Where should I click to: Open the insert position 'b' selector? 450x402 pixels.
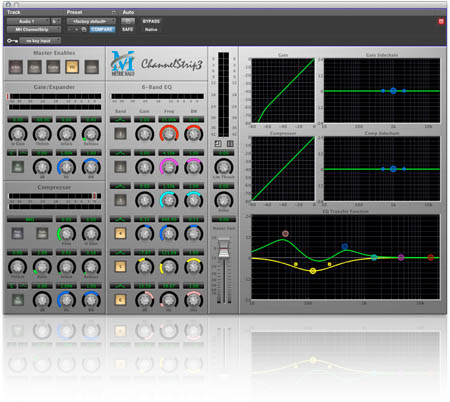coord(56,21)
